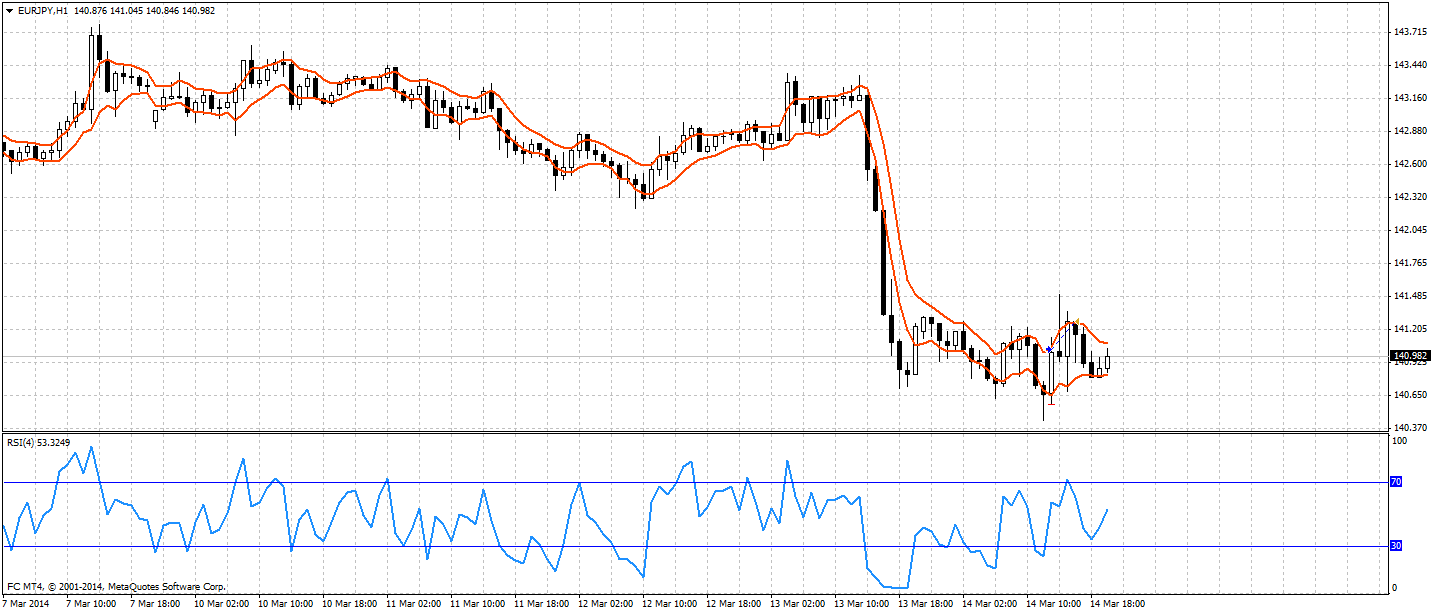Viewport: 1431px width, 612px height.
Task: Click price scale value 143.440
Action: click(x=1409, y=65)
